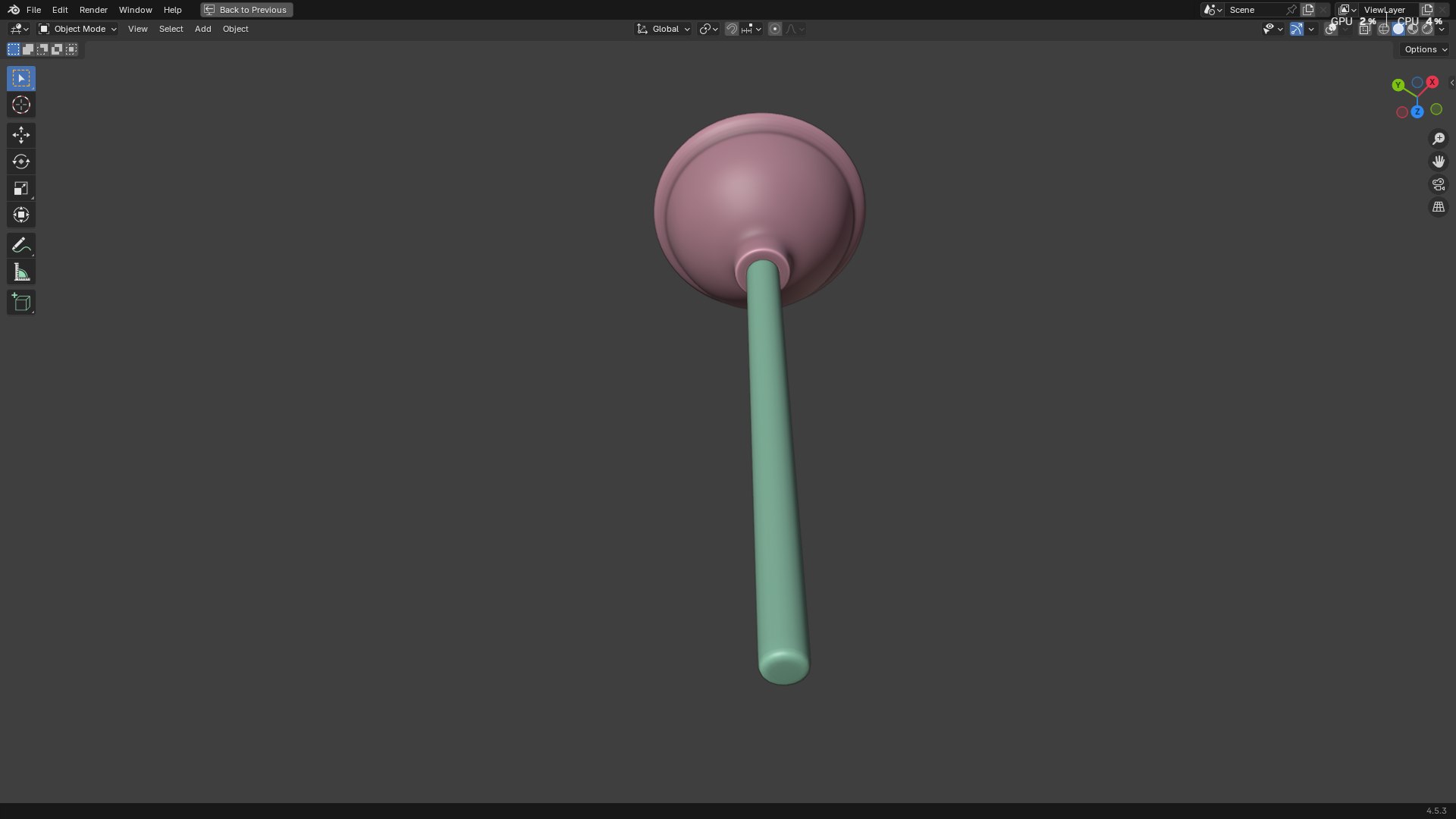Toggle snapping magnet
This screenshot has height=819, width=1456.
click(x=732, y=29)
